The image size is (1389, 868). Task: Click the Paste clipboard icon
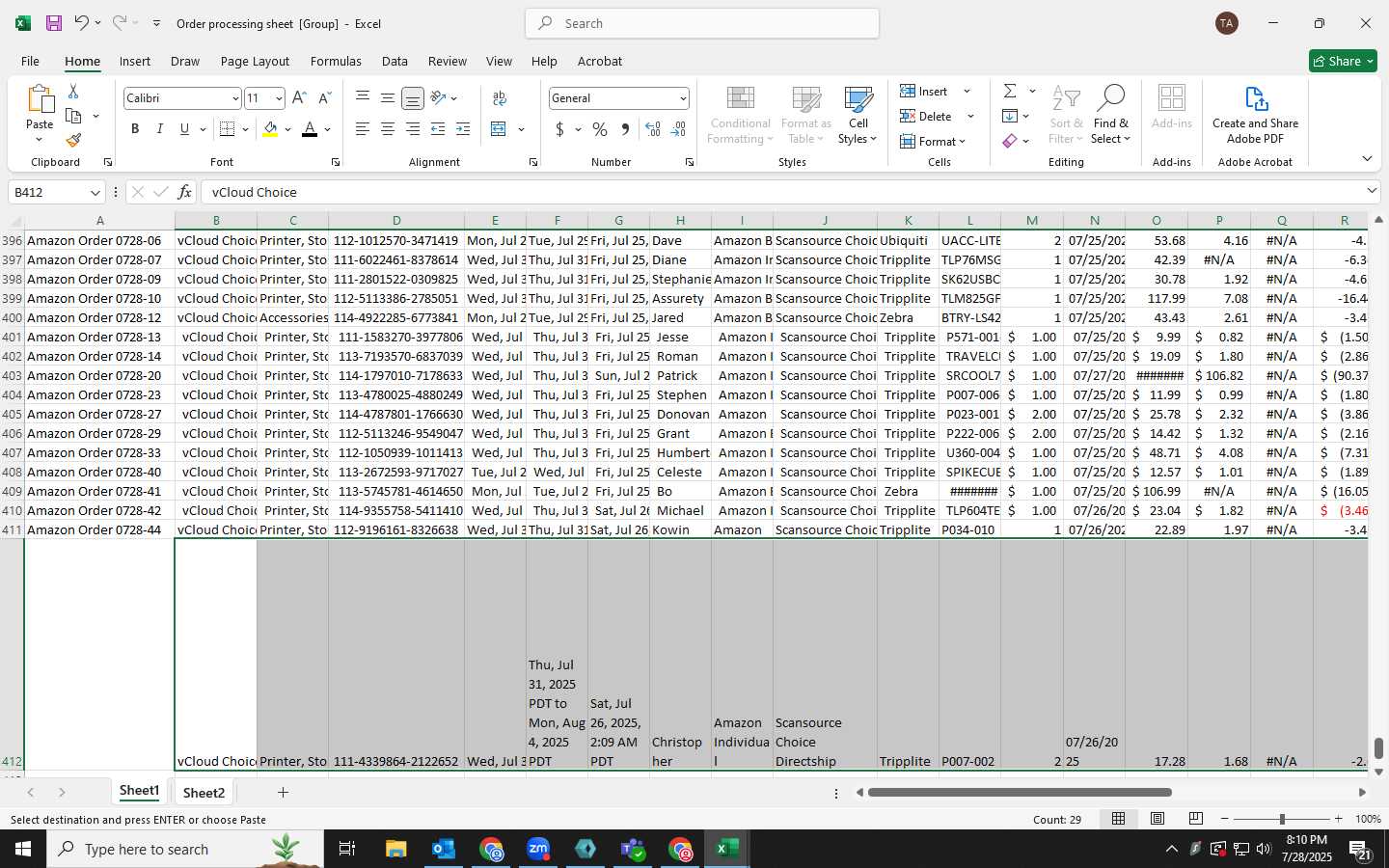coord(40,99)
